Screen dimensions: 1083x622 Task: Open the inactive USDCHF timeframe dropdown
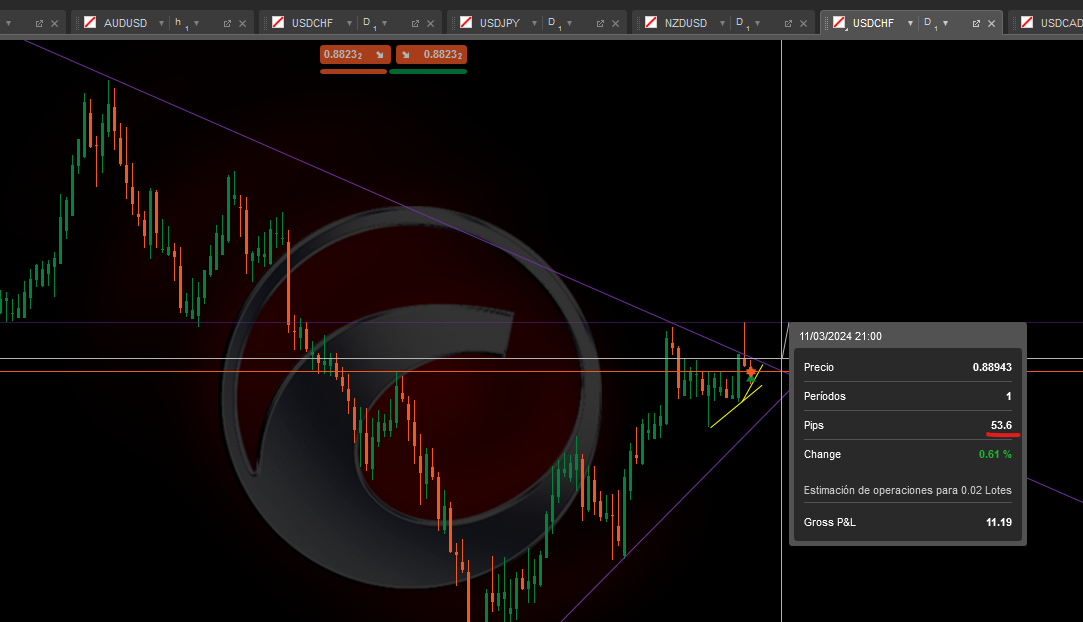385,23
